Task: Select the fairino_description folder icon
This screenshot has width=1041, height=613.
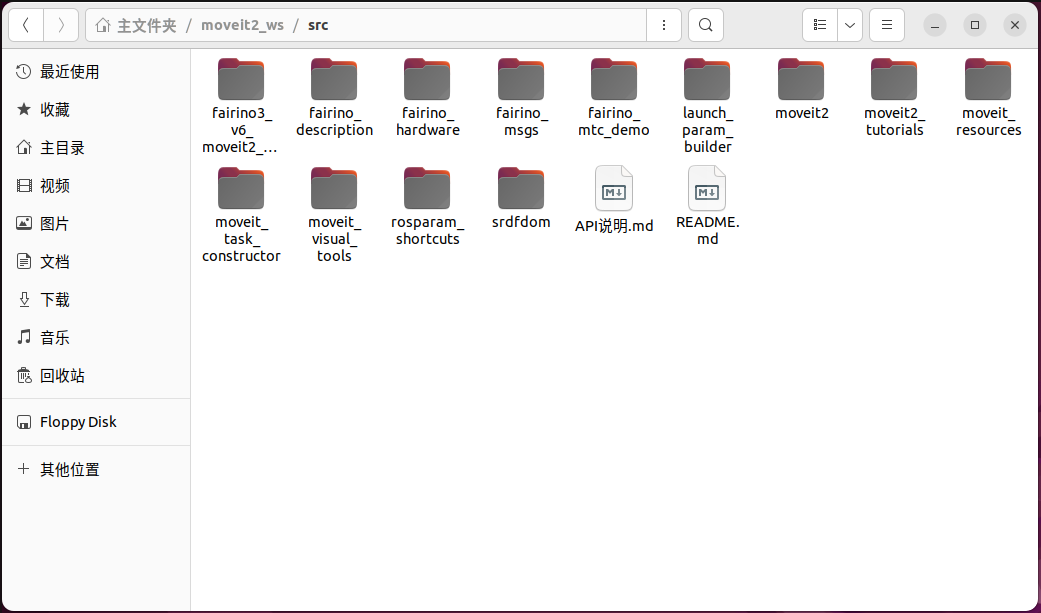Action: 334,79
